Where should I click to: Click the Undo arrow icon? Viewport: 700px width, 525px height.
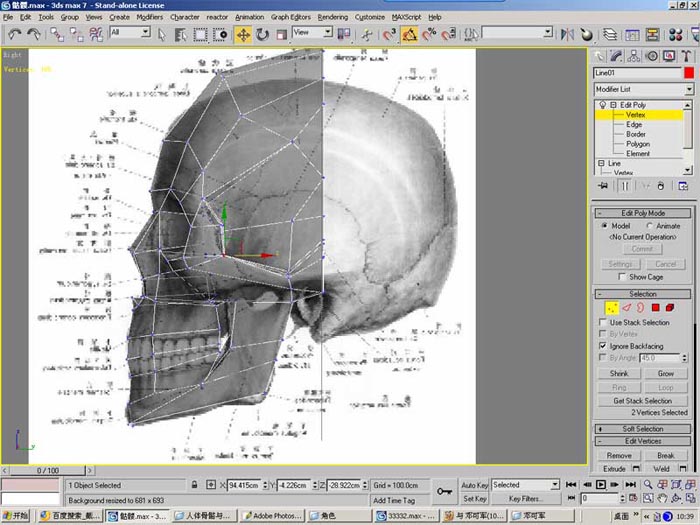[x=15, y=34]
